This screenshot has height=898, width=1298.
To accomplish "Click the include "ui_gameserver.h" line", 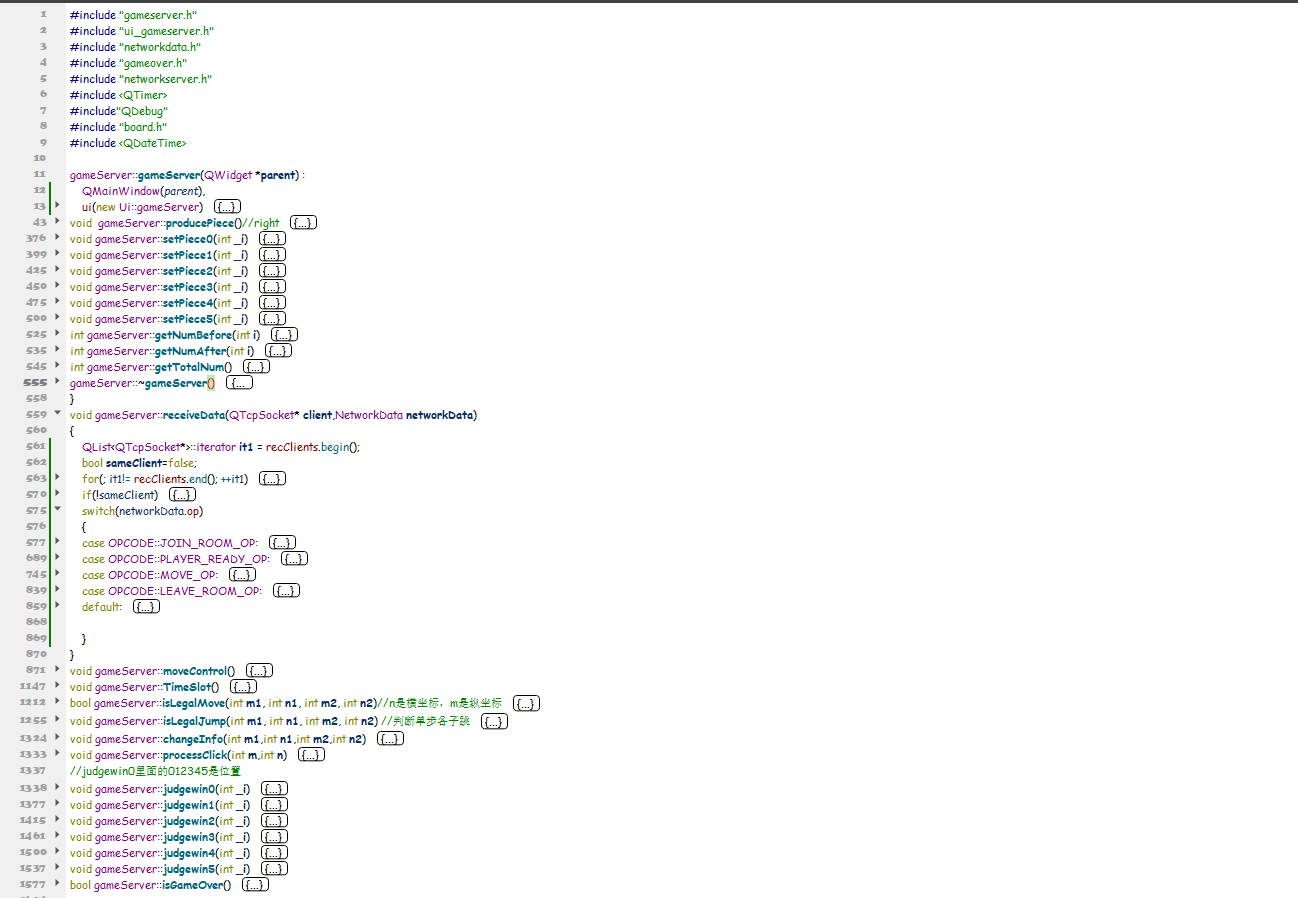I will coord(141,31).
